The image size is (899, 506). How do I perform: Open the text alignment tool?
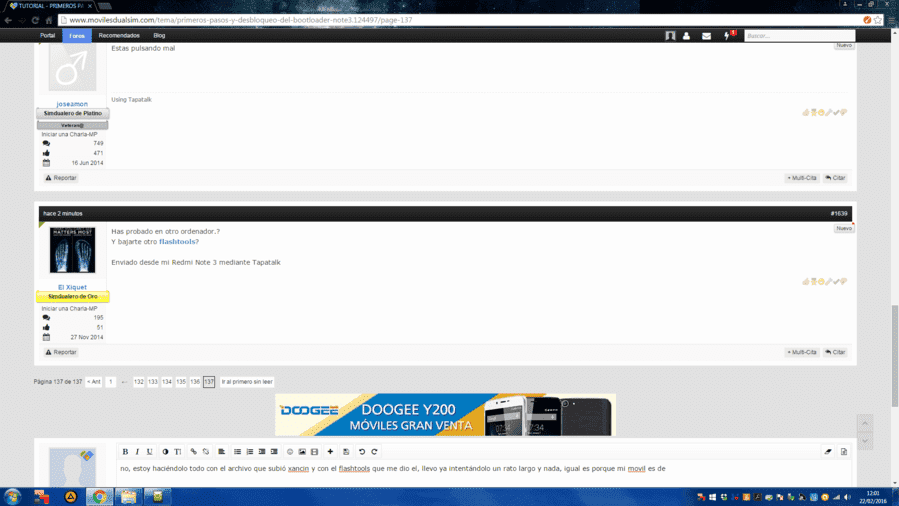(x=221, y=452)
